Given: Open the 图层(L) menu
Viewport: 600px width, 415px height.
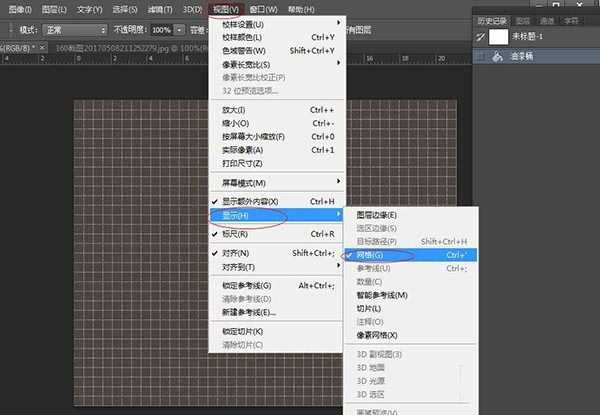Looking at the screenshot, I should point(54,9).
